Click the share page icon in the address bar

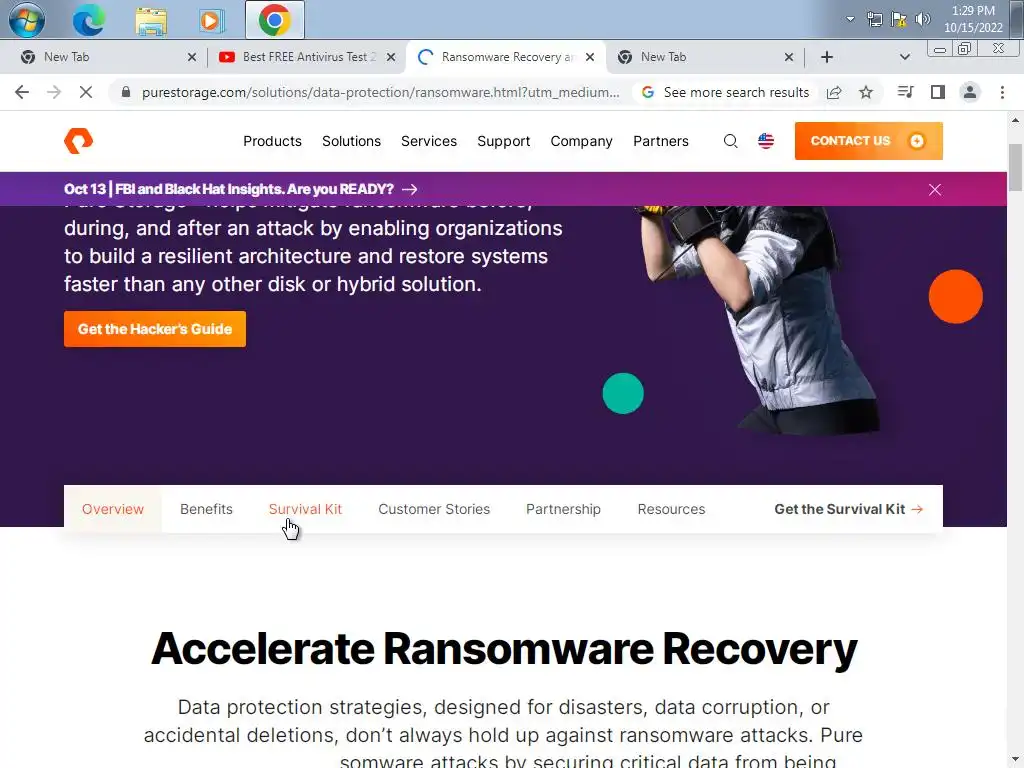[x=834, y=93]
